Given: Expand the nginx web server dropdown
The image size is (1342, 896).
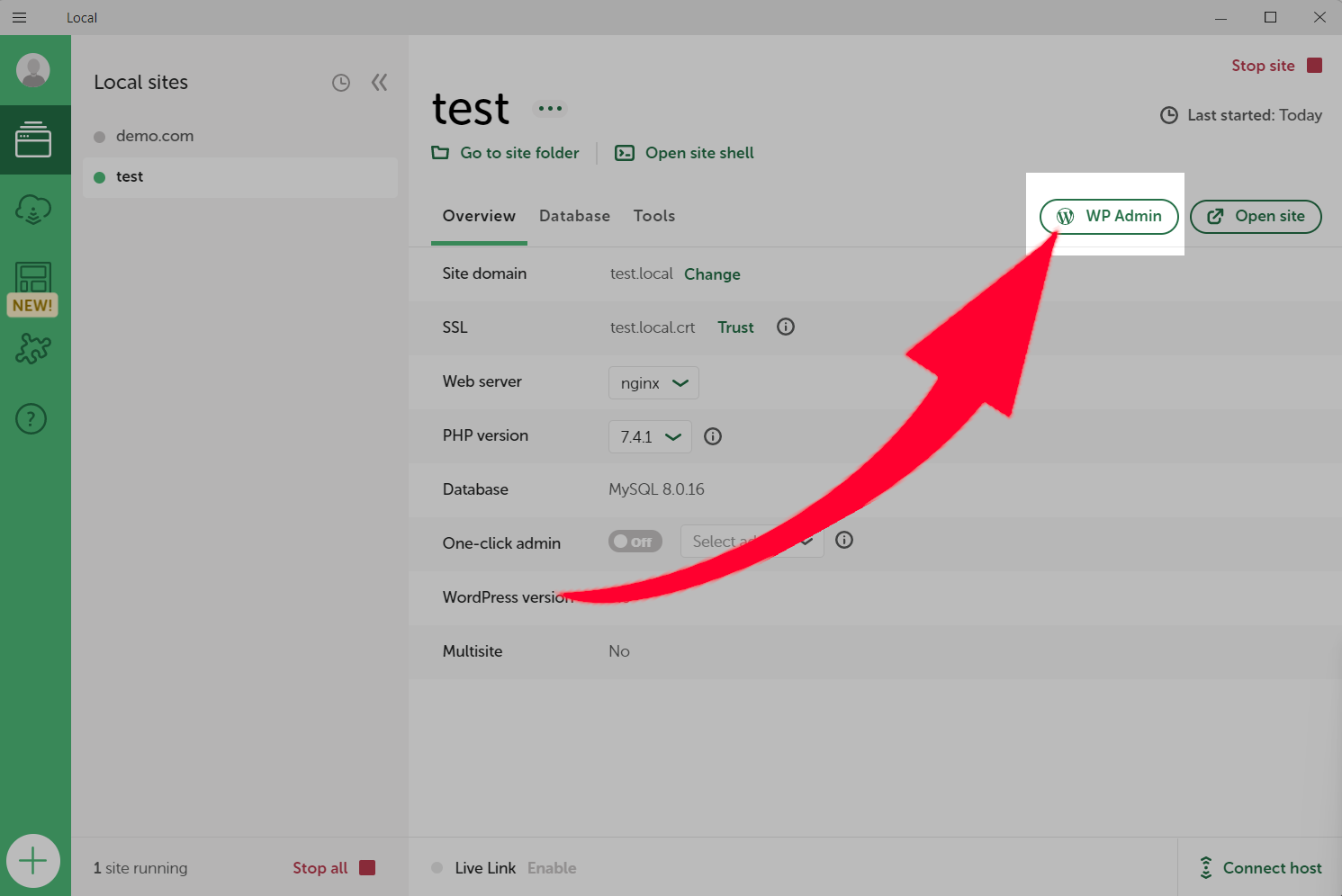Looking at the screenshot, I should (653, 382).
